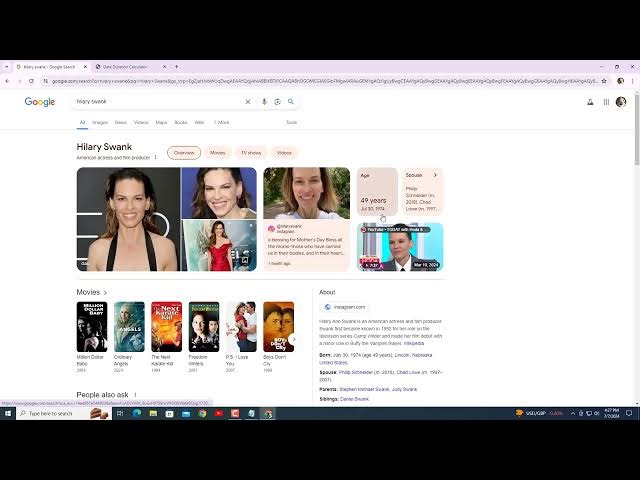Open Microsoft Edge from the taskbar
This screenshot has width=640, height=480.
click(x=137, y=413)
